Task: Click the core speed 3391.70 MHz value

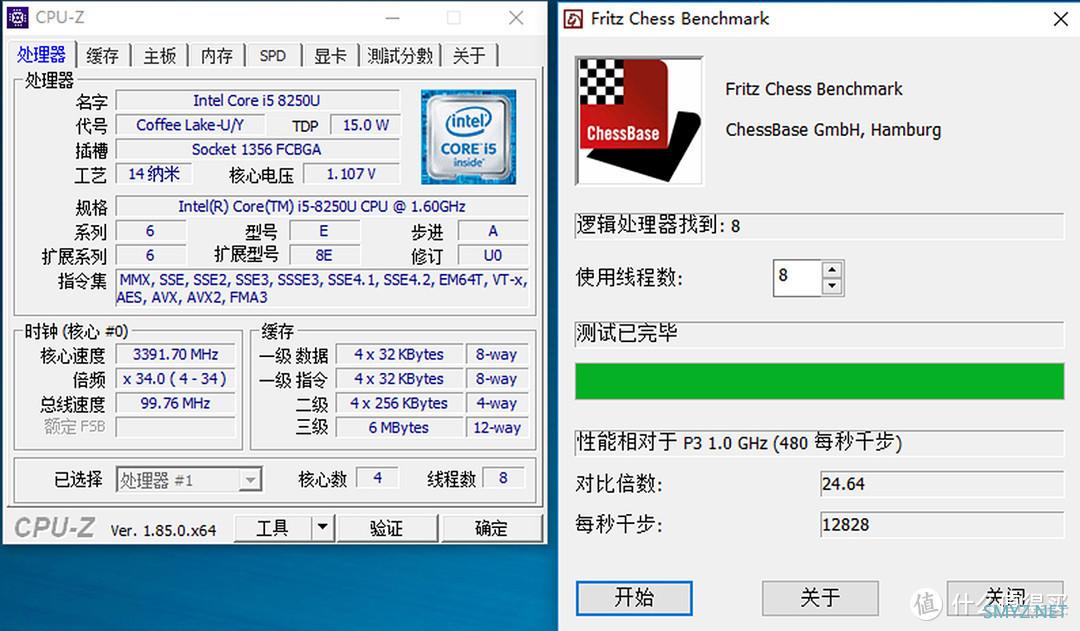Action: click(176, 354)
